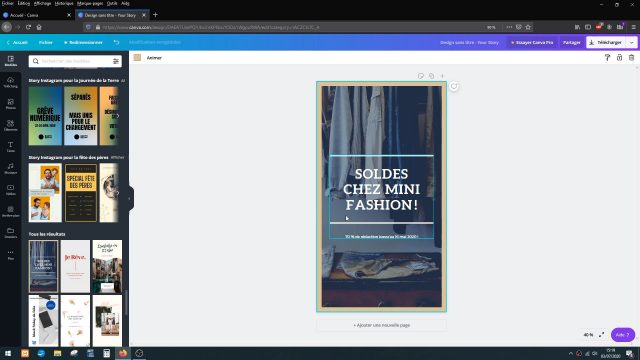Open Outils menu in Firefox
640x360 pixels.
[112, 3]
